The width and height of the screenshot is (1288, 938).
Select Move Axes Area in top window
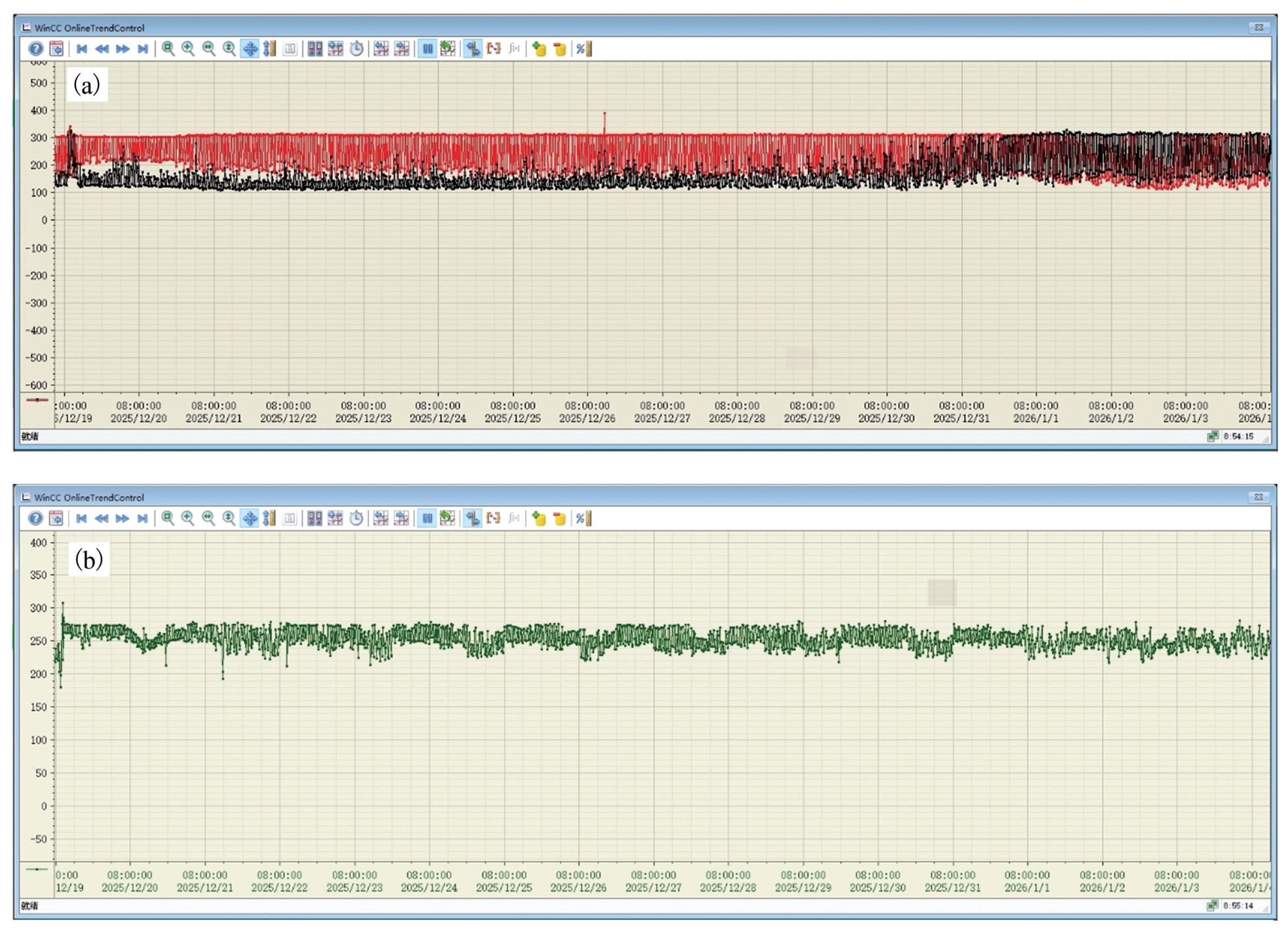[269, 48]
